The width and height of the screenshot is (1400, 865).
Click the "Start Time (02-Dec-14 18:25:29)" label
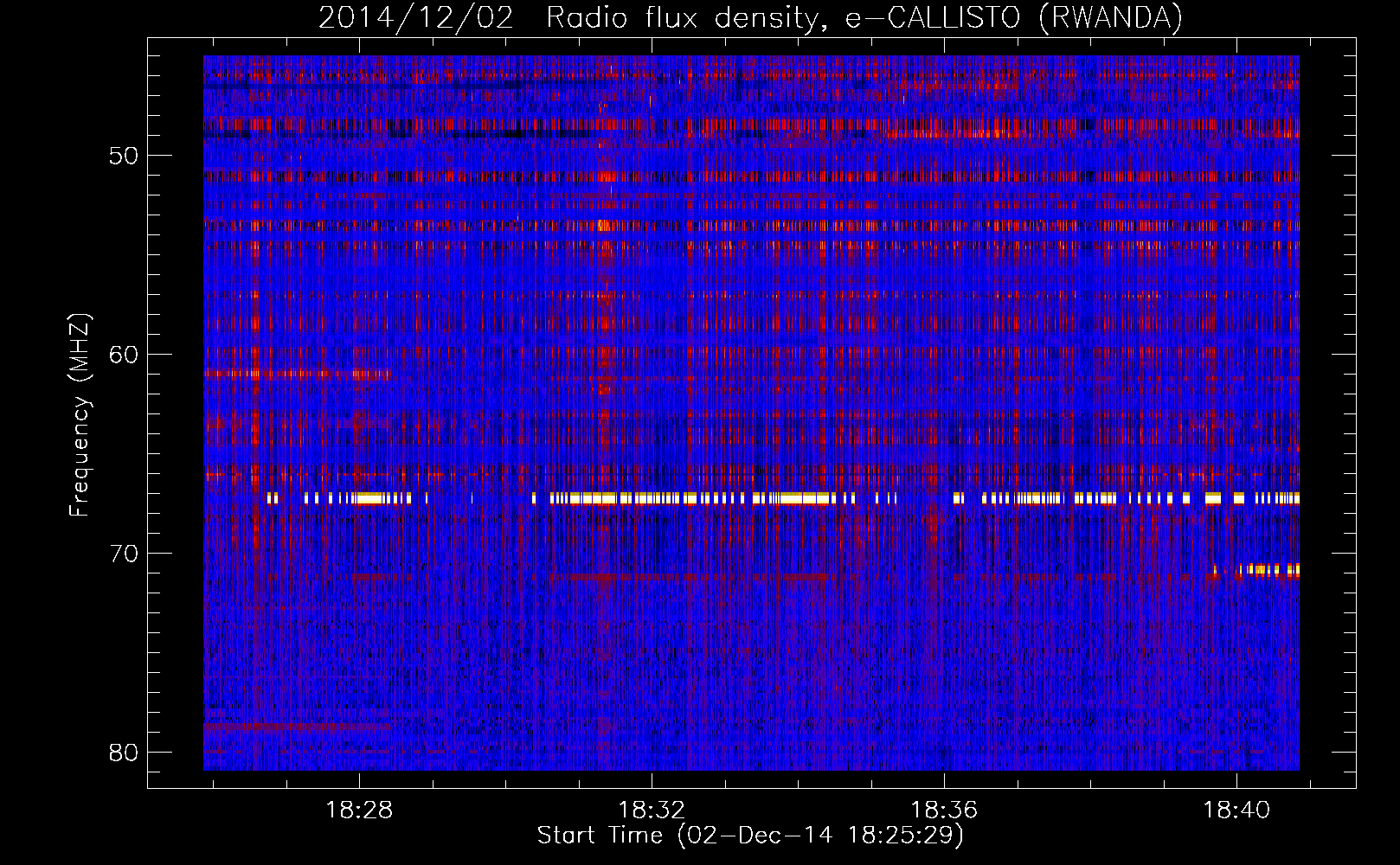tap(750, 836)
